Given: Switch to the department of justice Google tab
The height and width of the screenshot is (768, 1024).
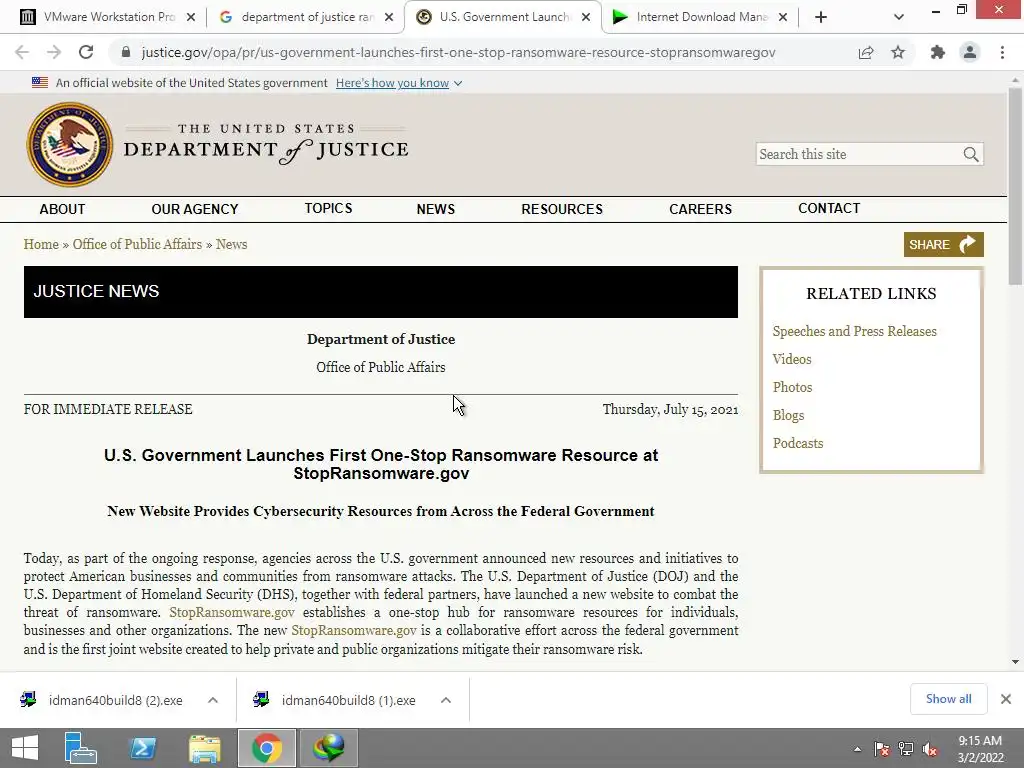Looking at the screenshot, I should [x=305, y=18].
